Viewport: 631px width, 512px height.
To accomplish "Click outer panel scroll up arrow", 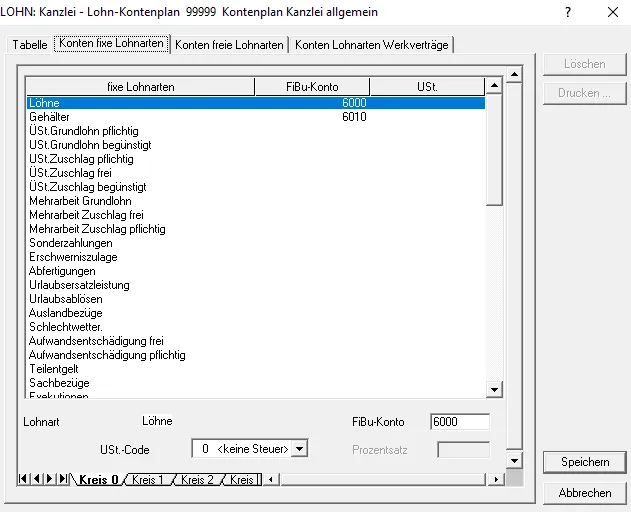I will pos(514,74).
